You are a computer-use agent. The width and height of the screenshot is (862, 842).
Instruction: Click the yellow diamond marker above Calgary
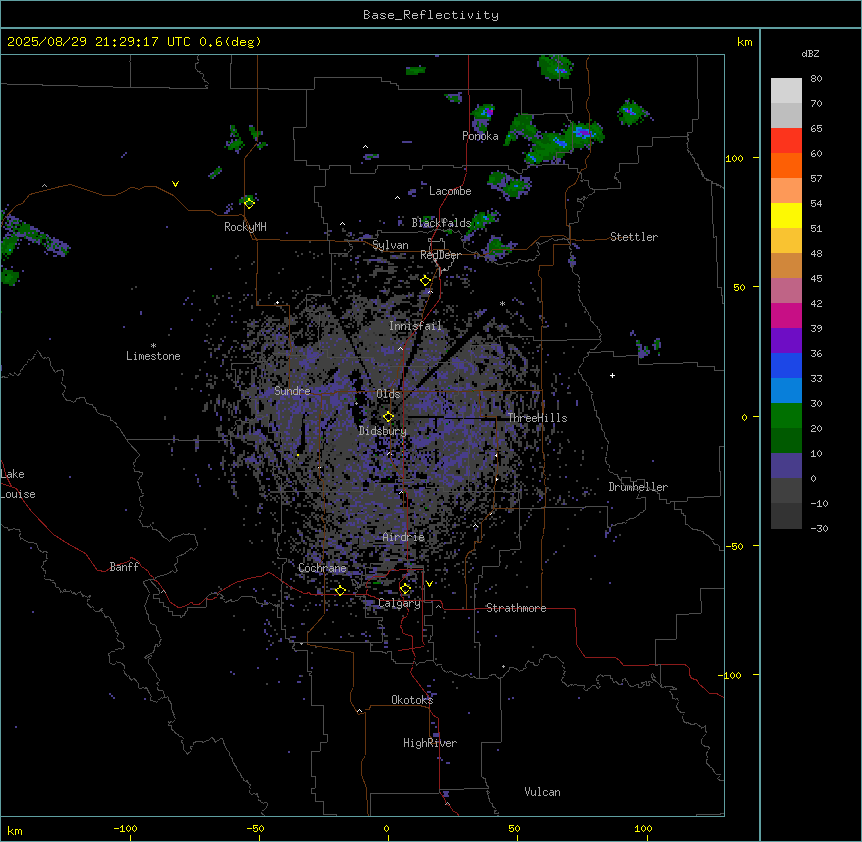pos(405,589)
